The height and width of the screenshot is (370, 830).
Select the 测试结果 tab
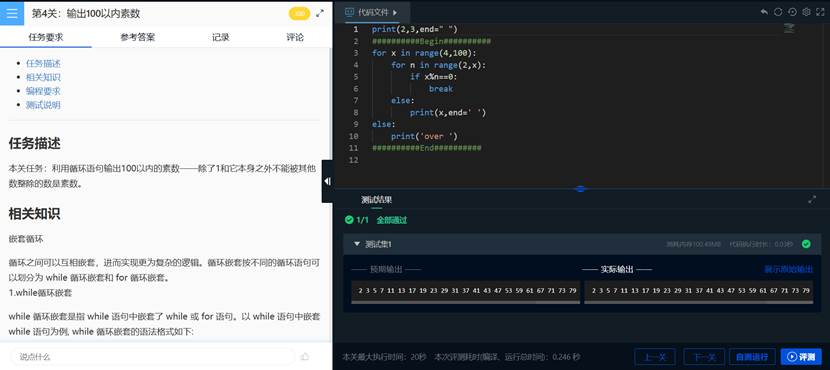pyautogui.click(x=376, y=200)
